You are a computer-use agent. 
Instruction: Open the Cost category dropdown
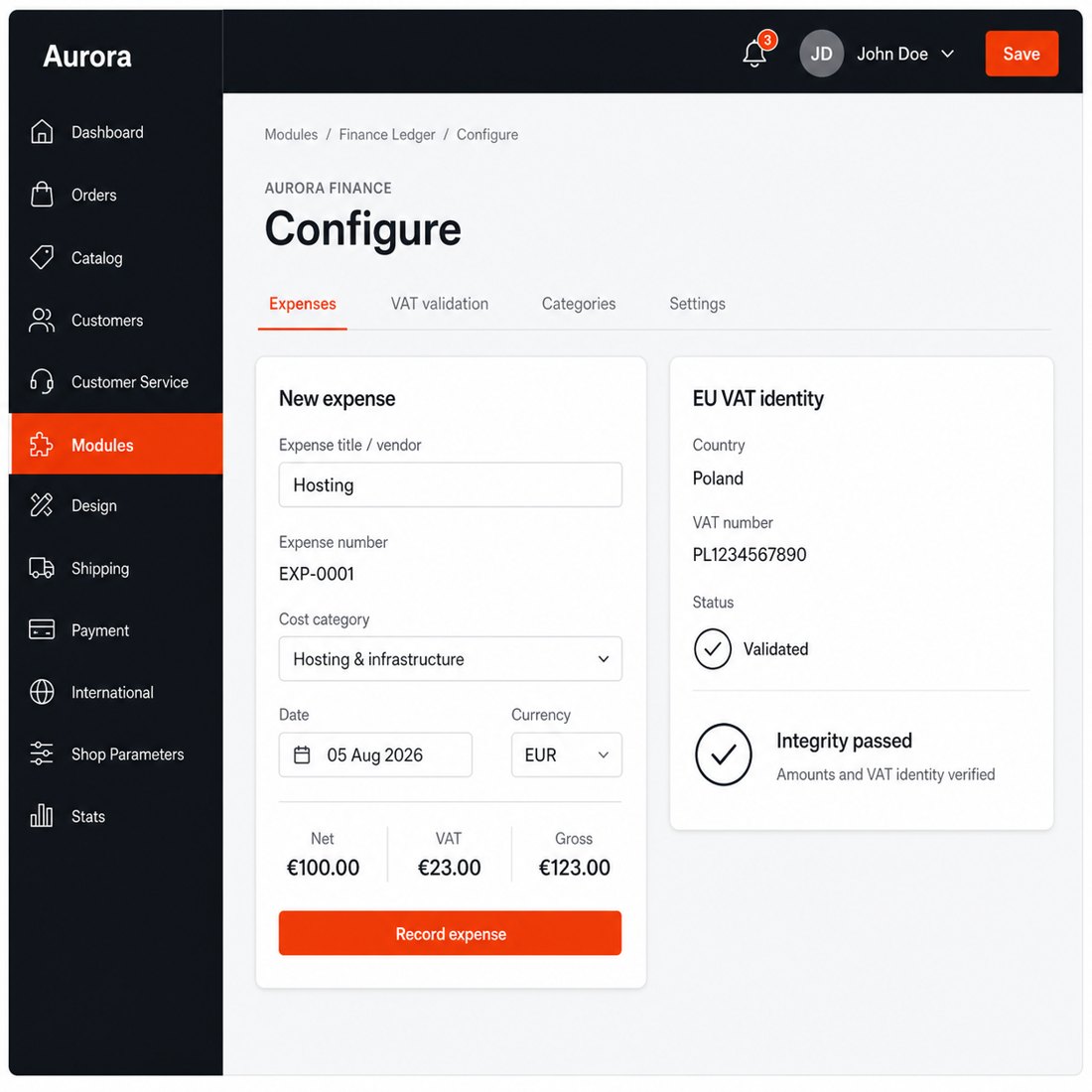(451, 659)
